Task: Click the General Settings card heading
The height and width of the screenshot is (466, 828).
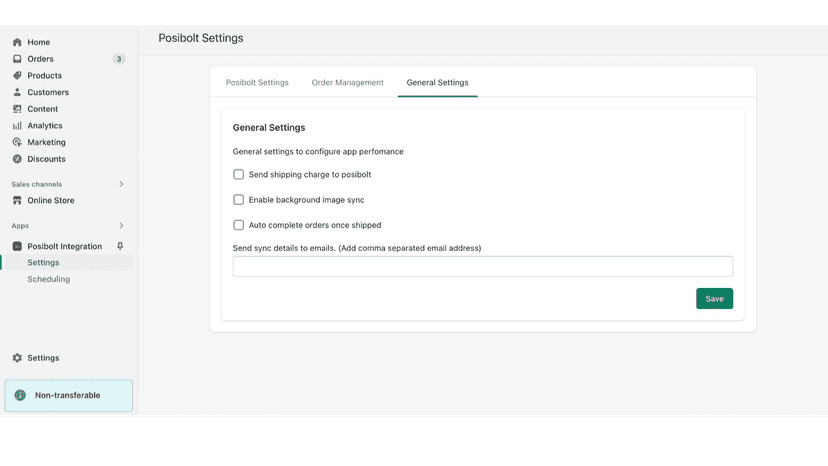Action: 269,127
